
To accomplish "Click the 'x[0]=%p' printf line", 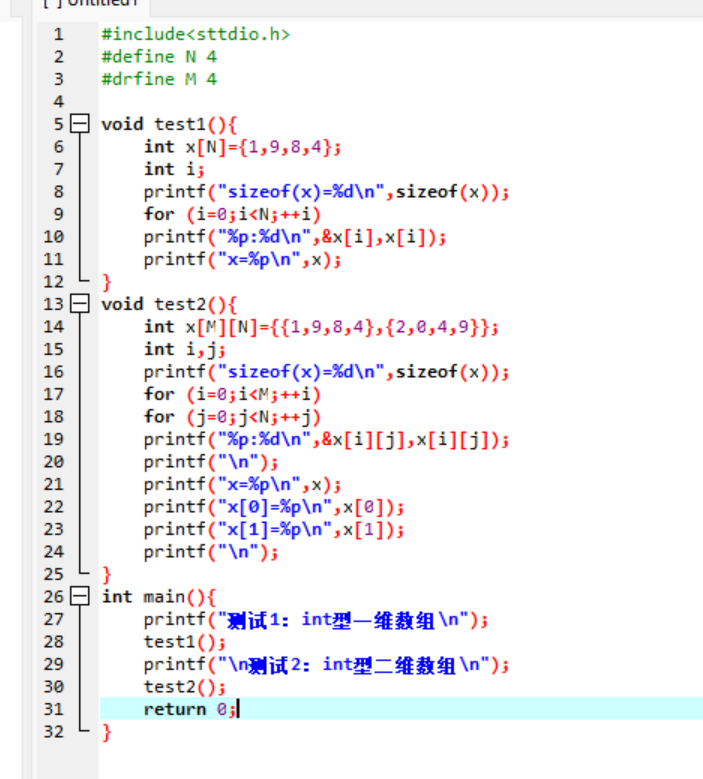I will coord(274,507).
